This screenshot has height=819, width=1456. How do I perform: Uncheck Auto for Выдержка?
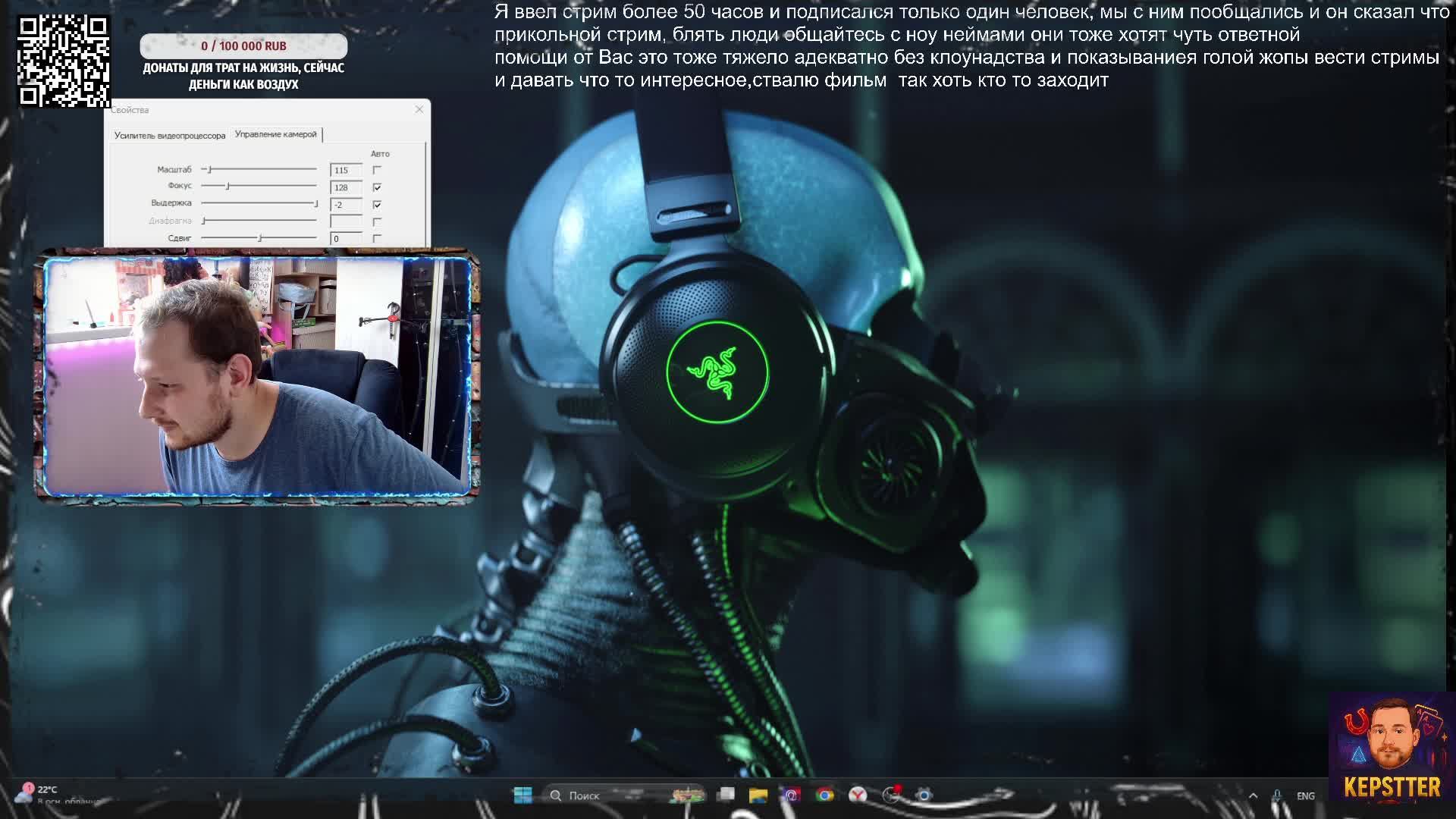[x=377, y=205]
